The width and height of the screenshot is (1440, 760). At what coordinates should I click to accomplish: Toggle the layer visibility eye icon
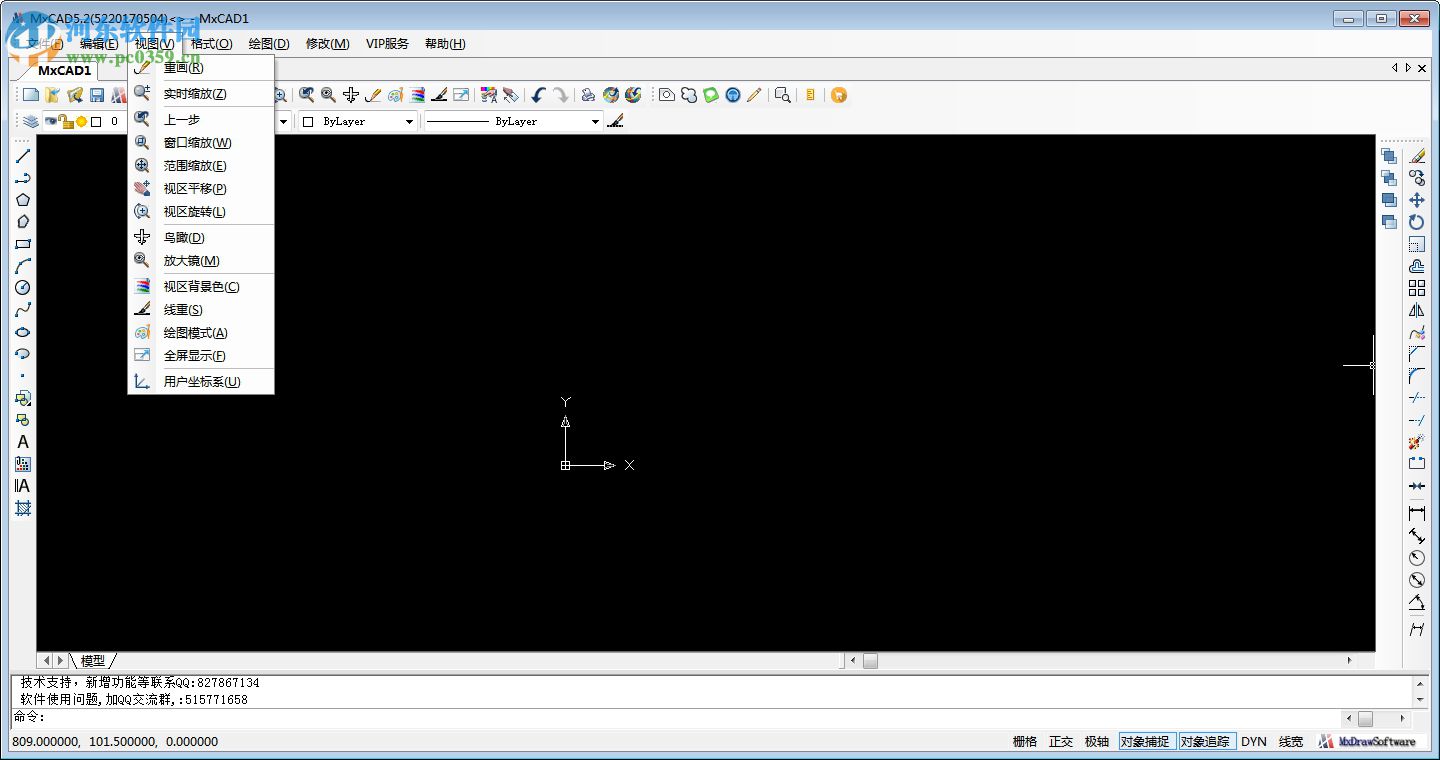(x=51, y=121)
